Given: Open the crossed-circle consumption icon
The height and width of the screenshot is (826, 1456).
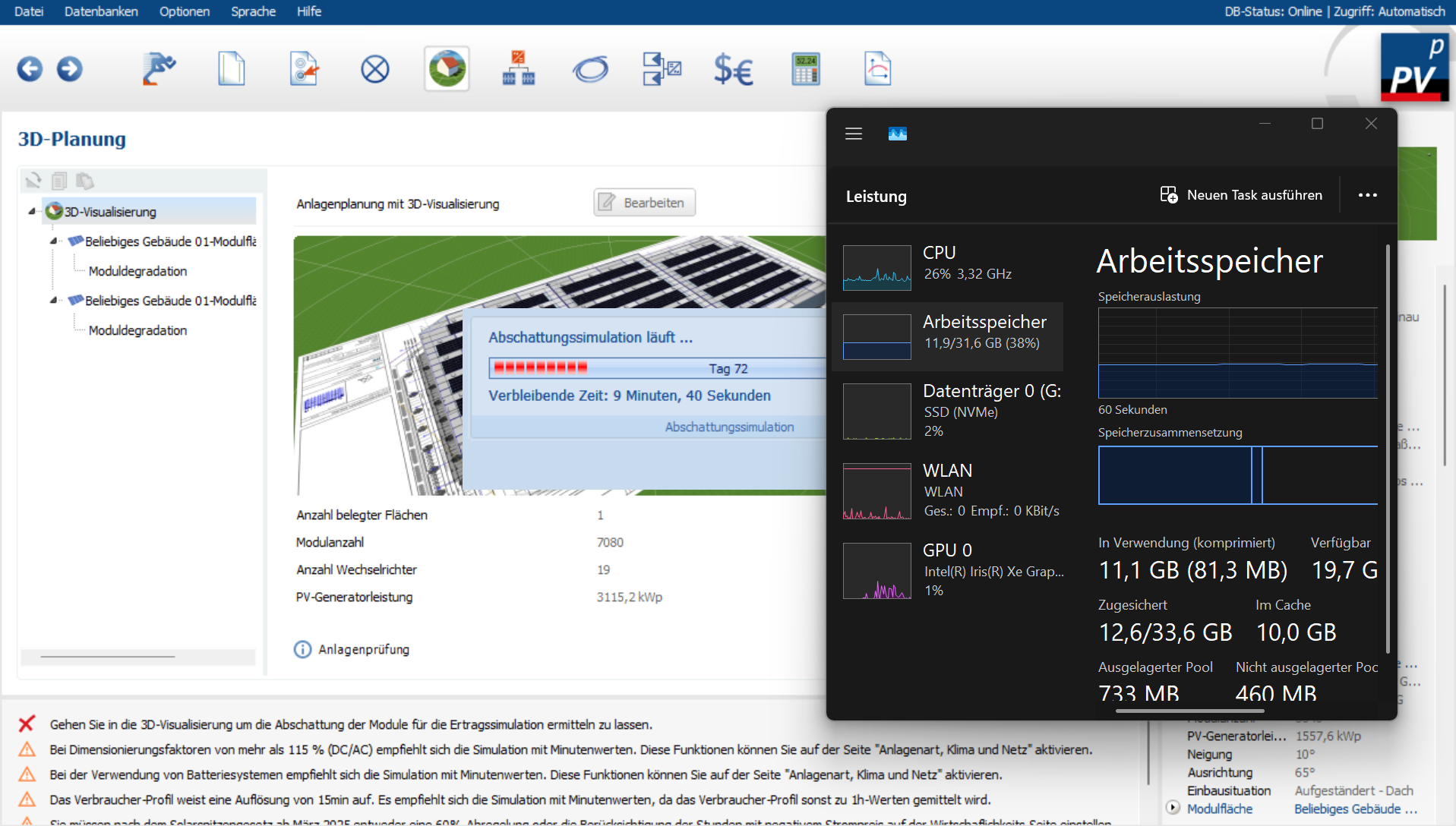Looking at the screenshot, I should 374,69.
